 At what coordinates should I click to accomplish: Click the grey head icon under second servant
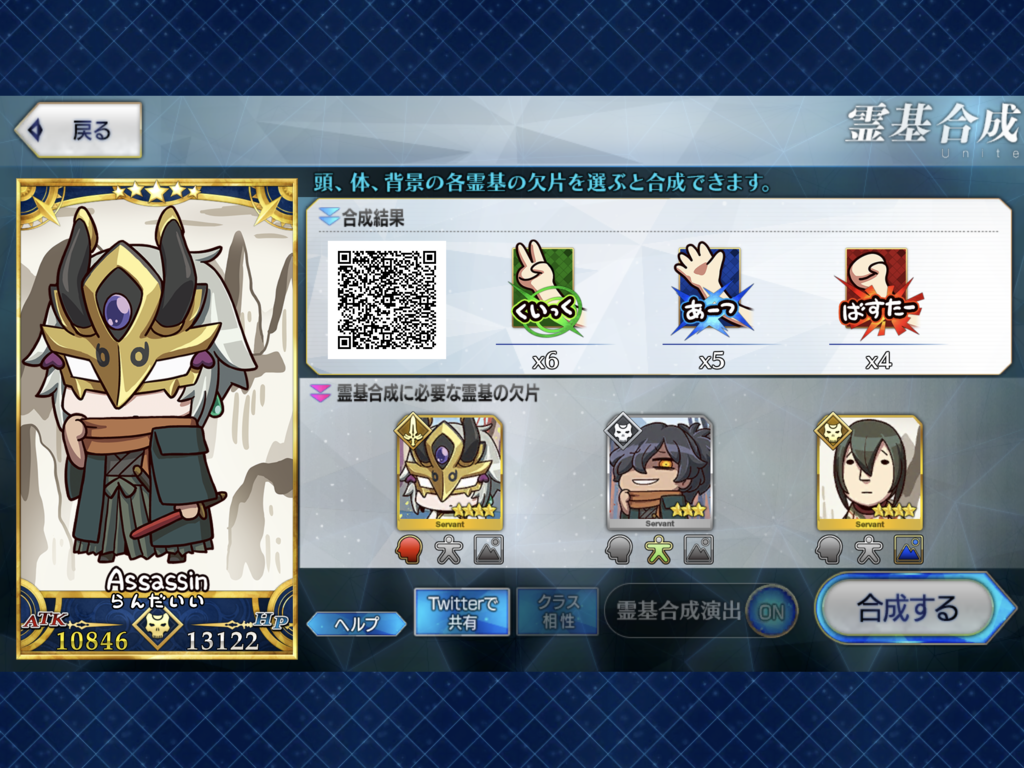pyautogui.click(x=619, y=550)
